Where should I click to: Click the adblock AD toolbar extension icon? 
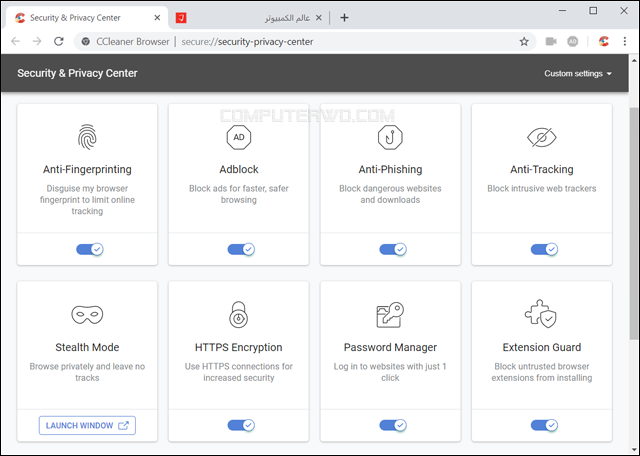(x=573, y=41)
